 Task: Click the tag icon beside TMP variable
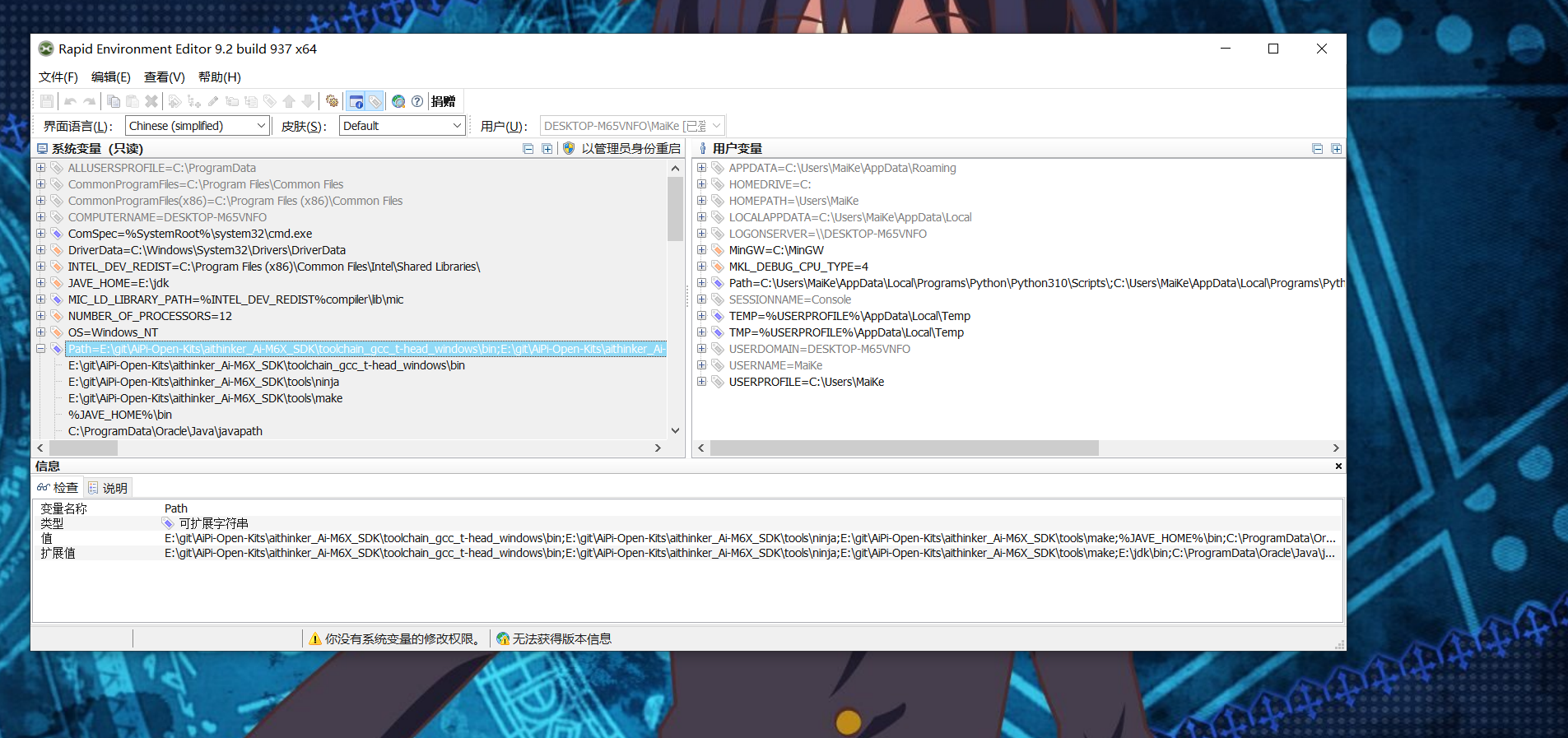[x=718, y=332]
